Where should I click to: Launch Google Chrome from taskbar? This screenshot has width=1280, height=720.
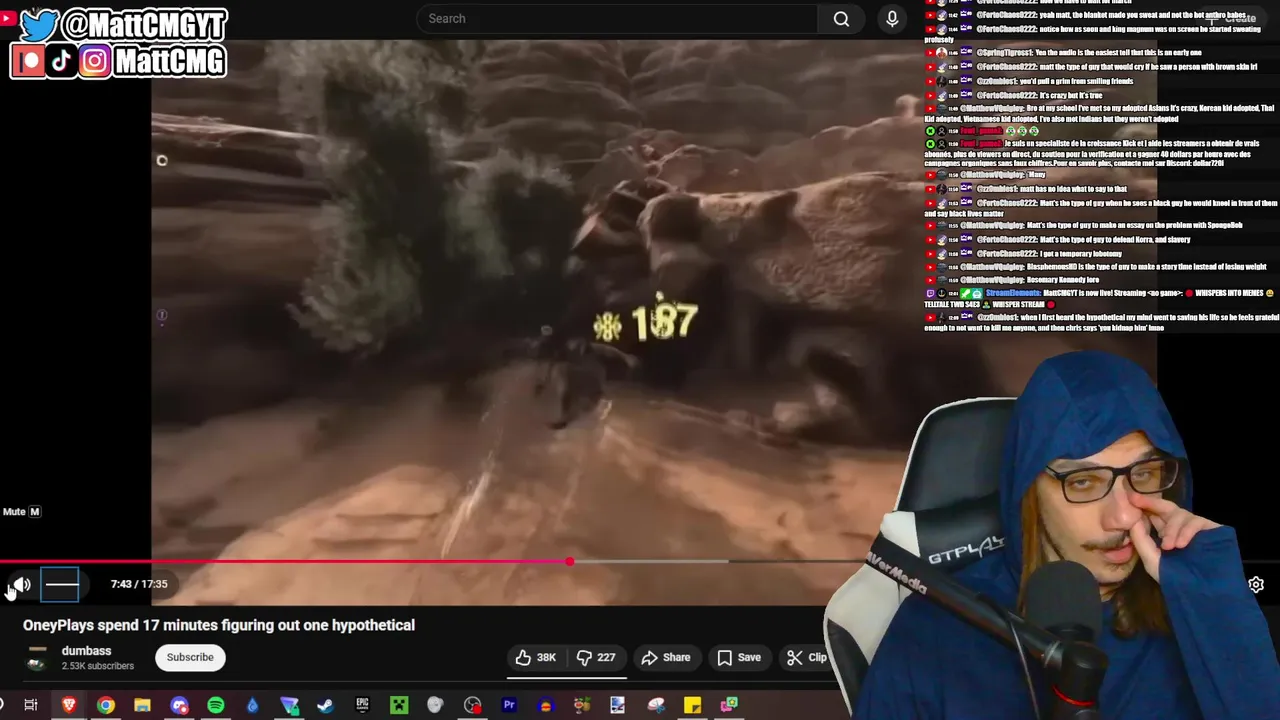[x=105, y=705]
